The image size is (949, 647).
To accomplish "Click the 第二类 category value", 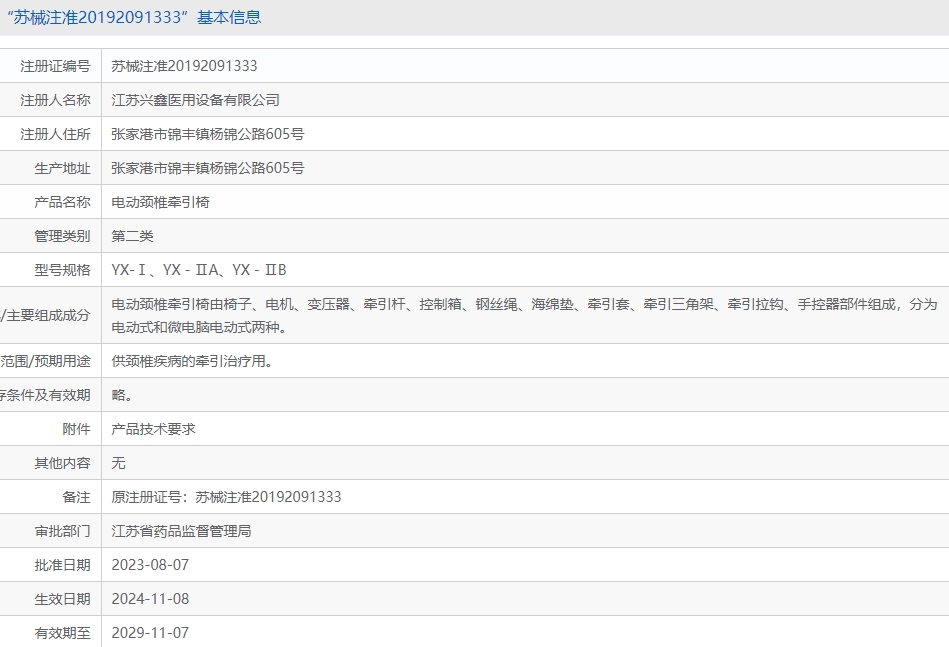I will click(132, 235).
